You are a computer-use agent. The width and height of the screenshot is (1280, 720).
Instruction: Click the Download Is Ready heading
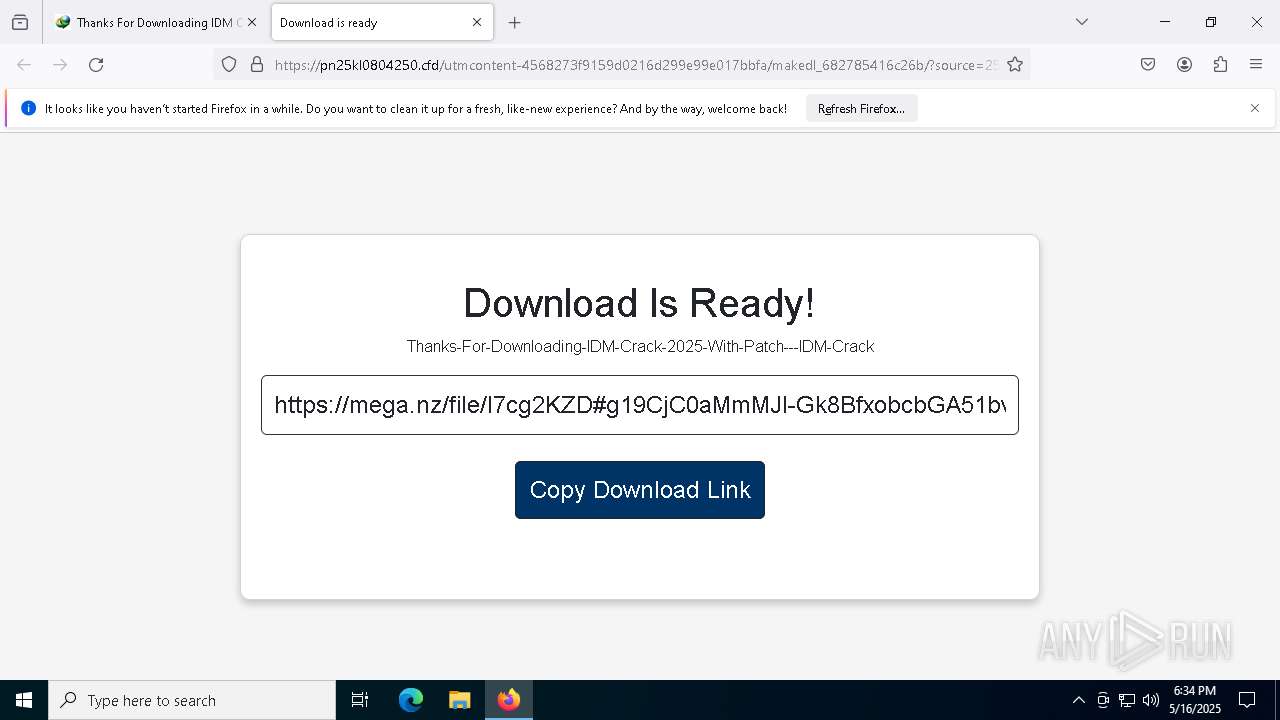640,303
